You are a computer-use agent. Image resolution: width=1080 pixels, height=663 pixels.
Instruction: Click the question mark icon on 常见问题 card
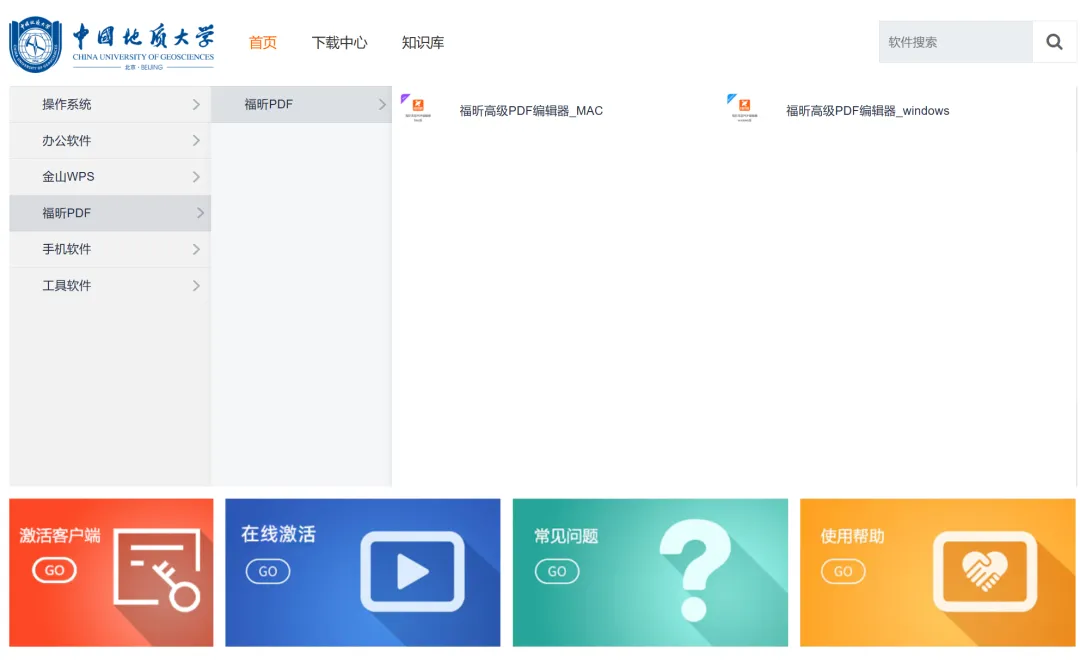pyautogui.click(x=694, y=570)
